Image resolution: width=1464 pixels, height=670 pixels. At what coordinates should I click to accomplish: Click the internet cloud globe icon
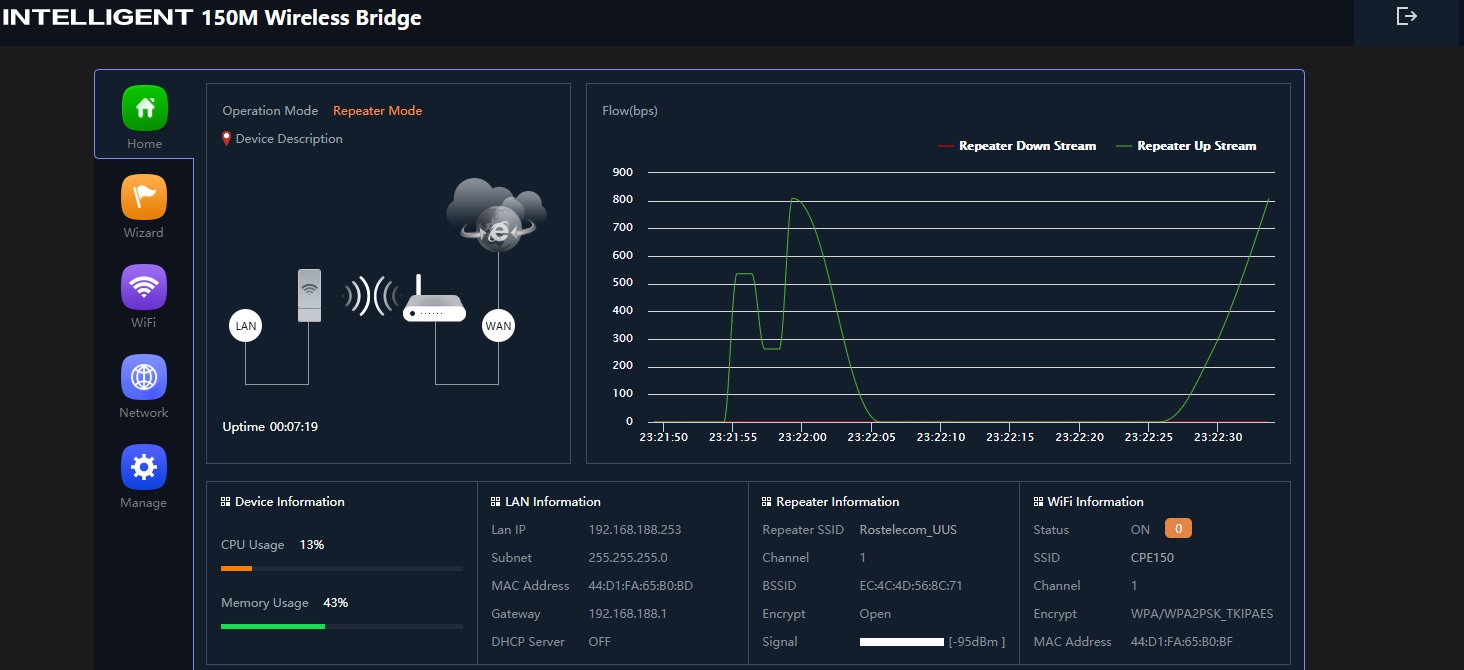coord(496,213)
